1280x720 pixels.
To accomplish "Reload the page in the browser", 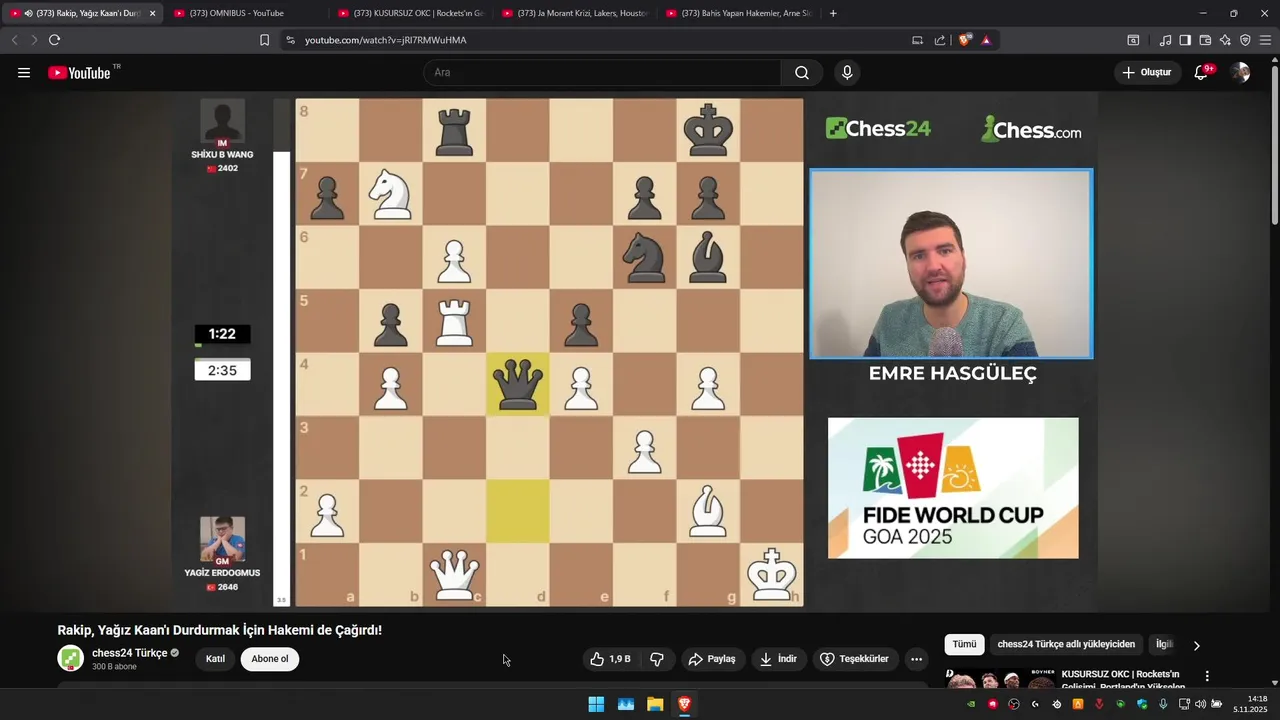I will (x=54, y=40).
